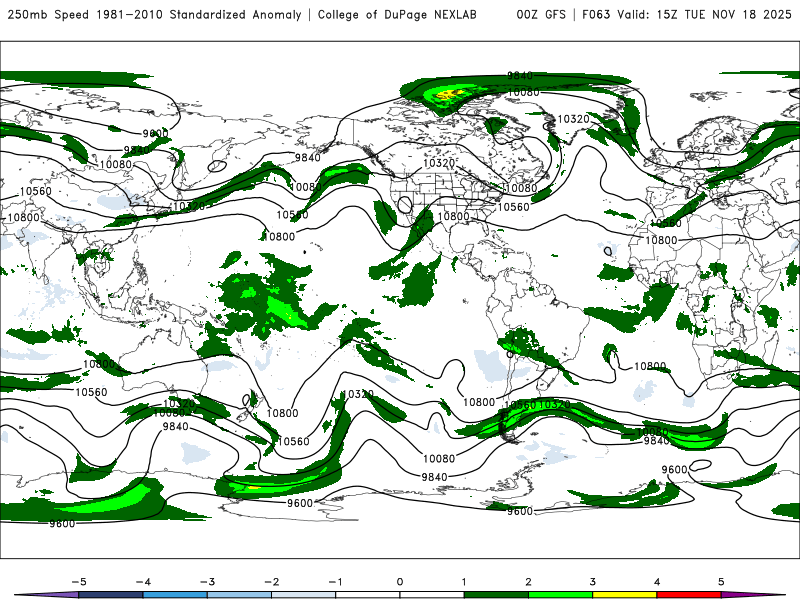This screenshot has width=800, height=600.
Task: Click the '−1' colorbar tick label
Action: (335, 582)
